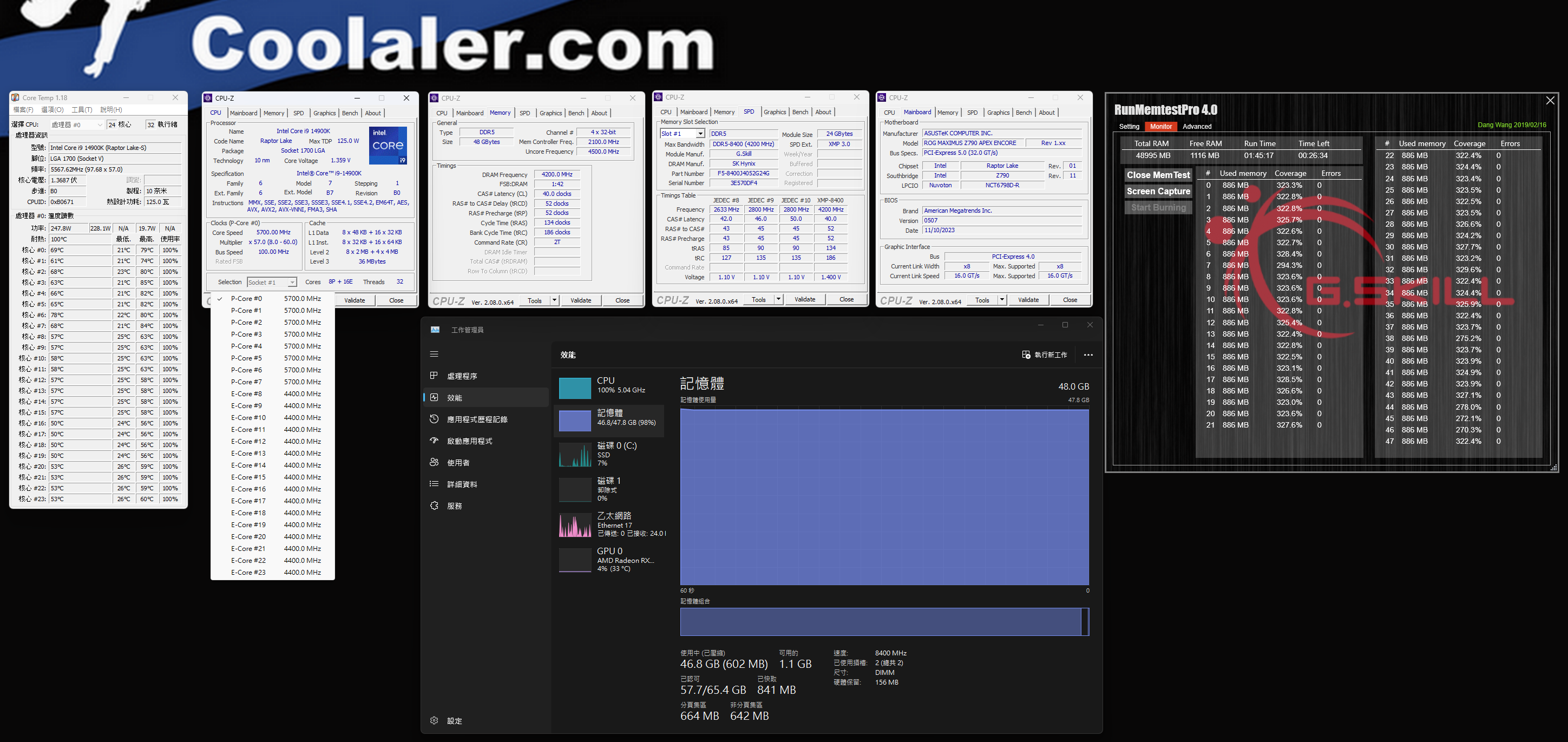This screenshot has height=742, width=1568.
Task: Open the Users page icon
Action: (434, 462)
